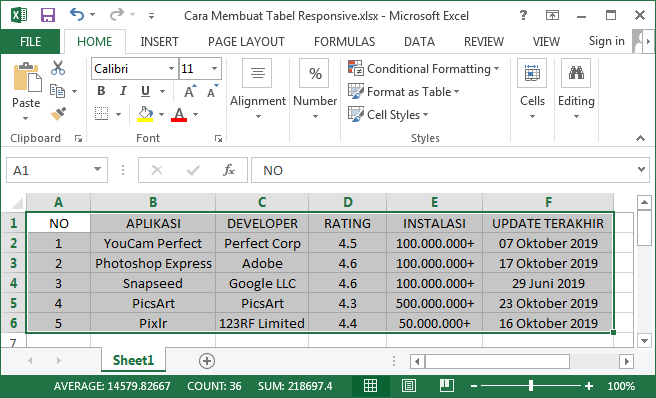Open the Excel Help question mark
This screenshot has height=398, width=656.
(523, 15)
